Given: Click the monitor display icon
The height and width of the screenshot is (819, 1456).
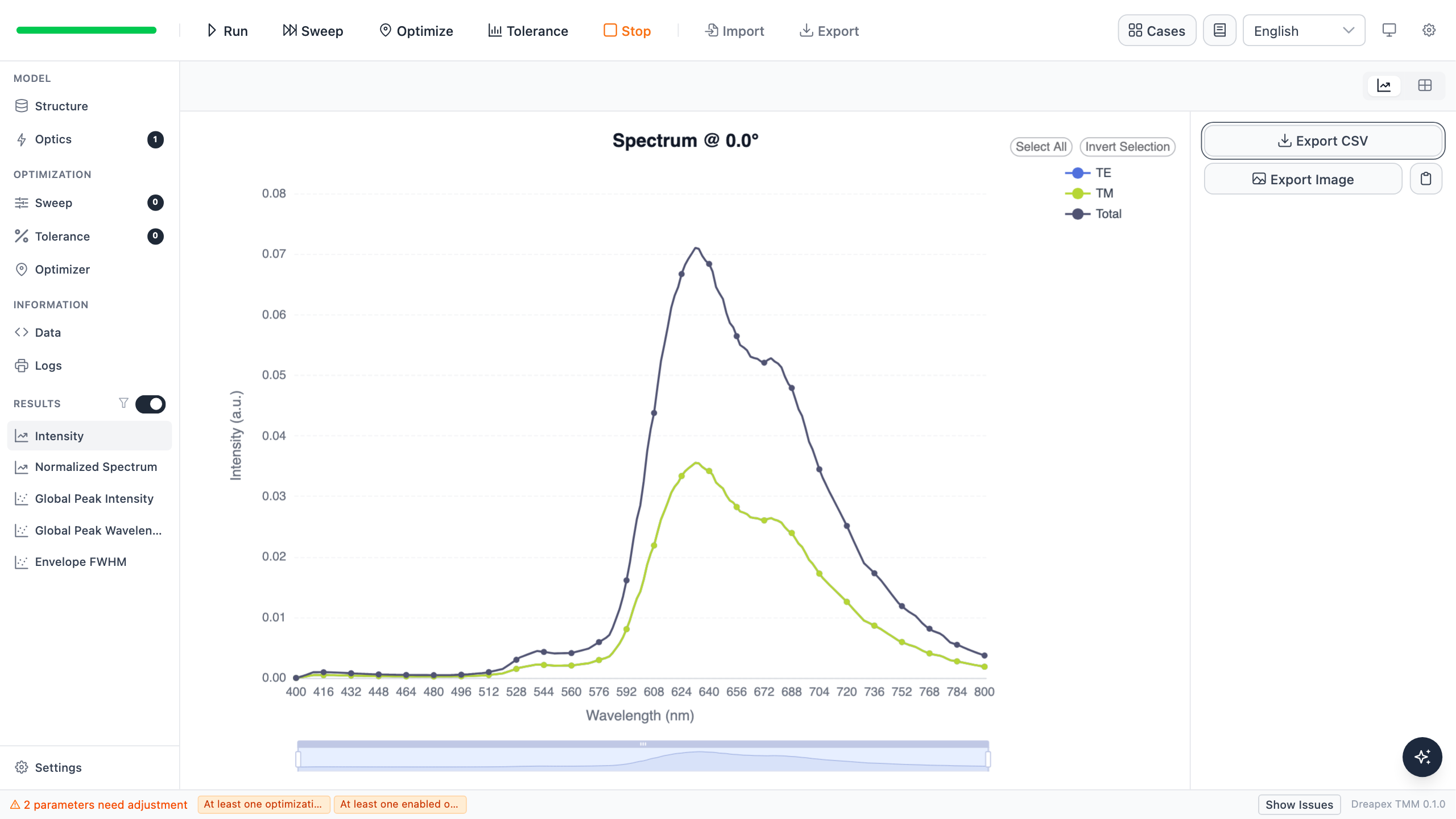Looking at the screenshot, I should (1389, 31).
